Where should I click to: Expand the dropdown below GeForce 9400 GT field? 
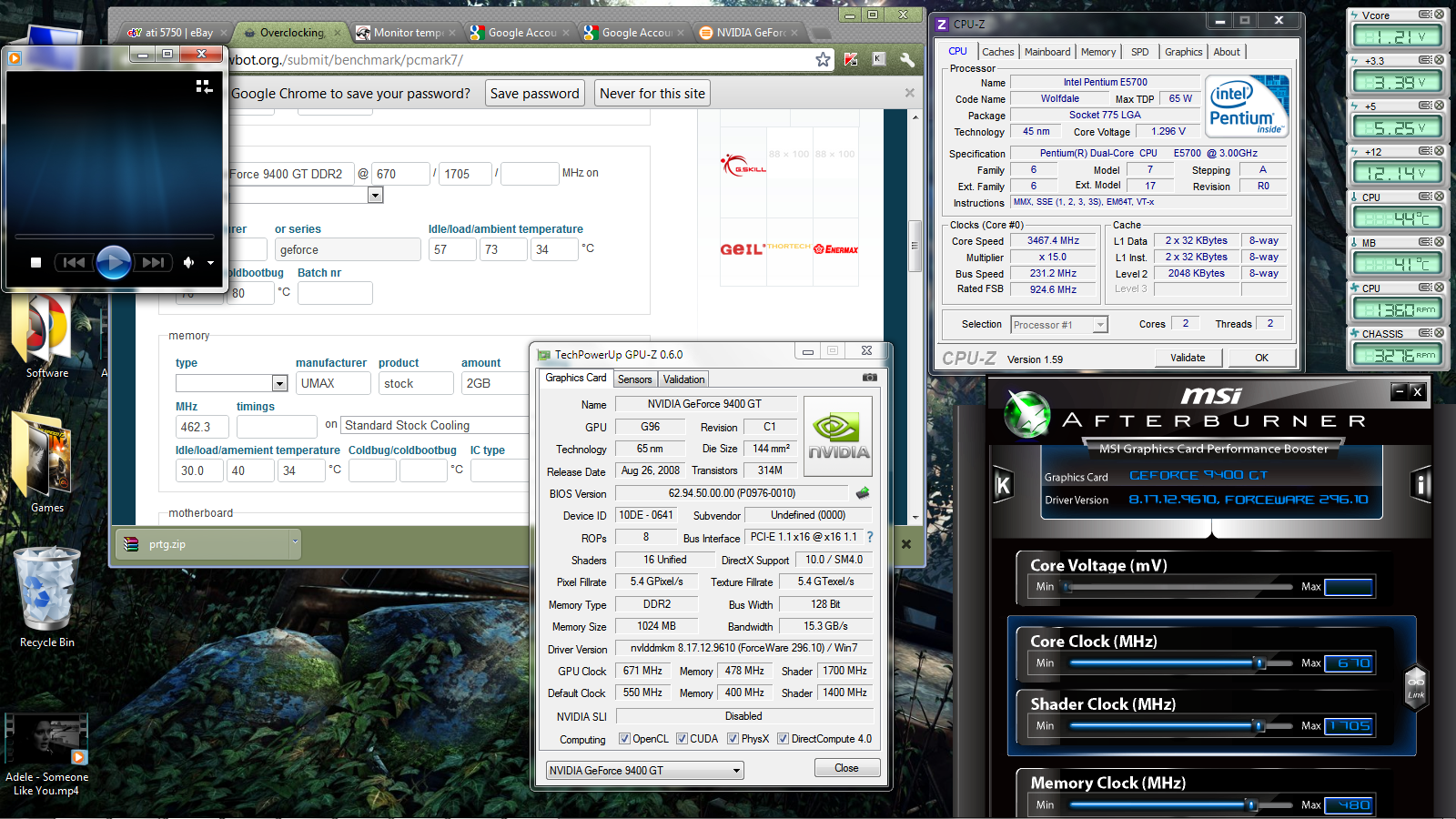tap(376, 196)
